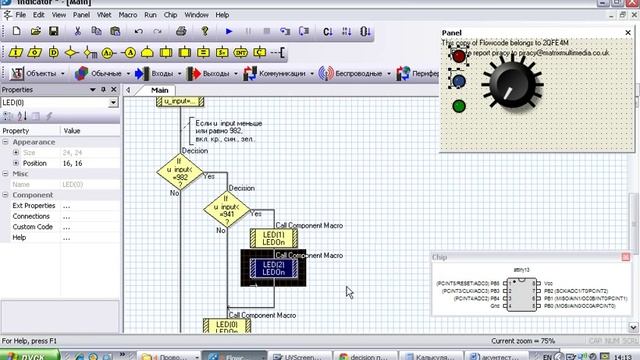Switch to the Main flowchart tab
Image resolution: width=640 pixels, height=360 pixels.
159,90
